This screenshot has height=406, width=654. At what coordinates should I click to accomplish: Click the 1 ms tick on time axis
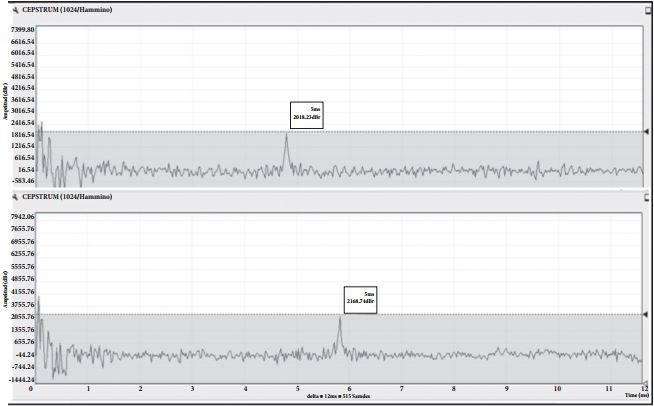88,390
